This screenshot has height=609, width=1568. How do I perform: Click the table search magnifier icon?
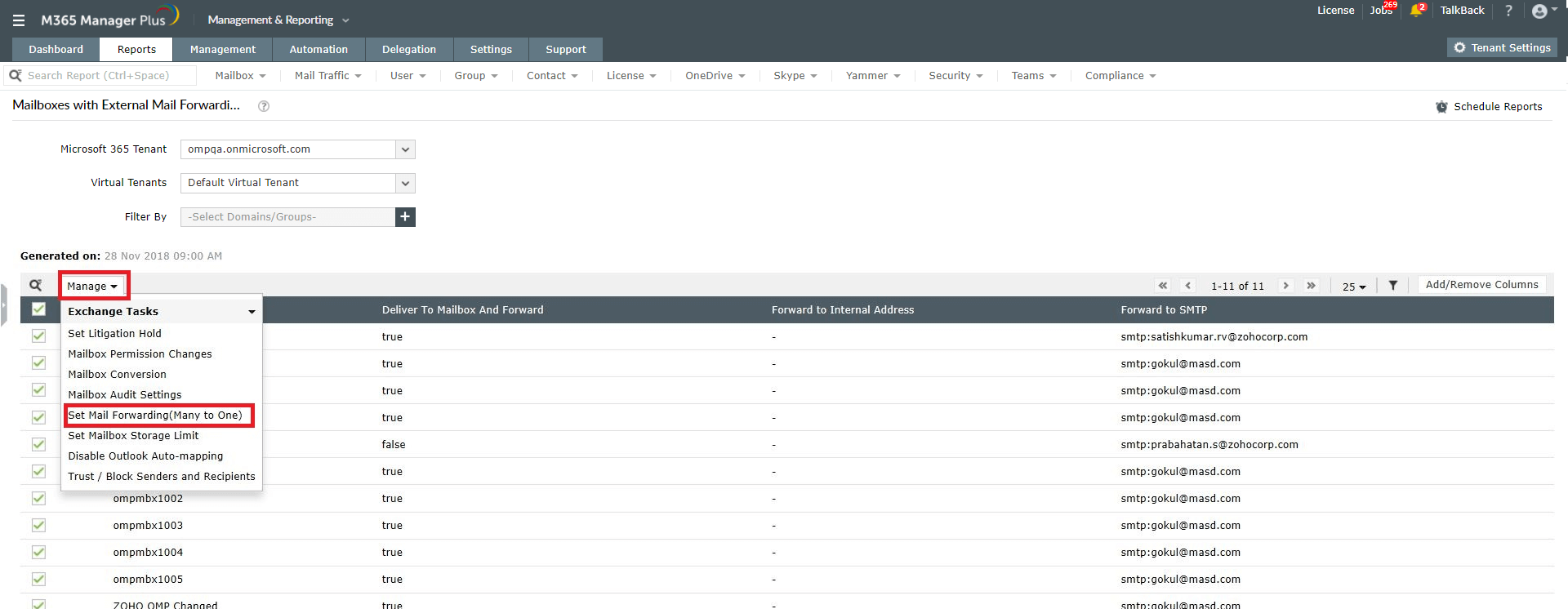tap(36, 285)
